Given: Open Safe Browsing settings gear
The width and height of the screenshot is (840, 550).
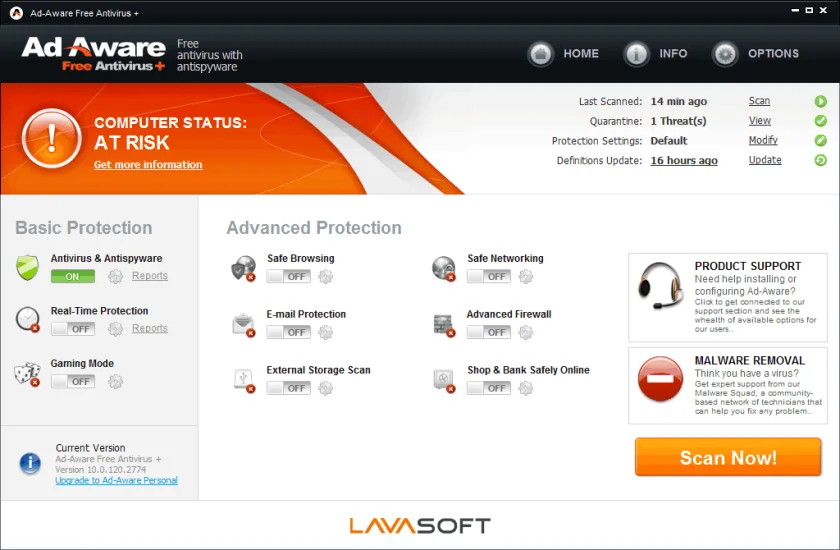Looking at the screenshot, I should click(x=326, y=276).
